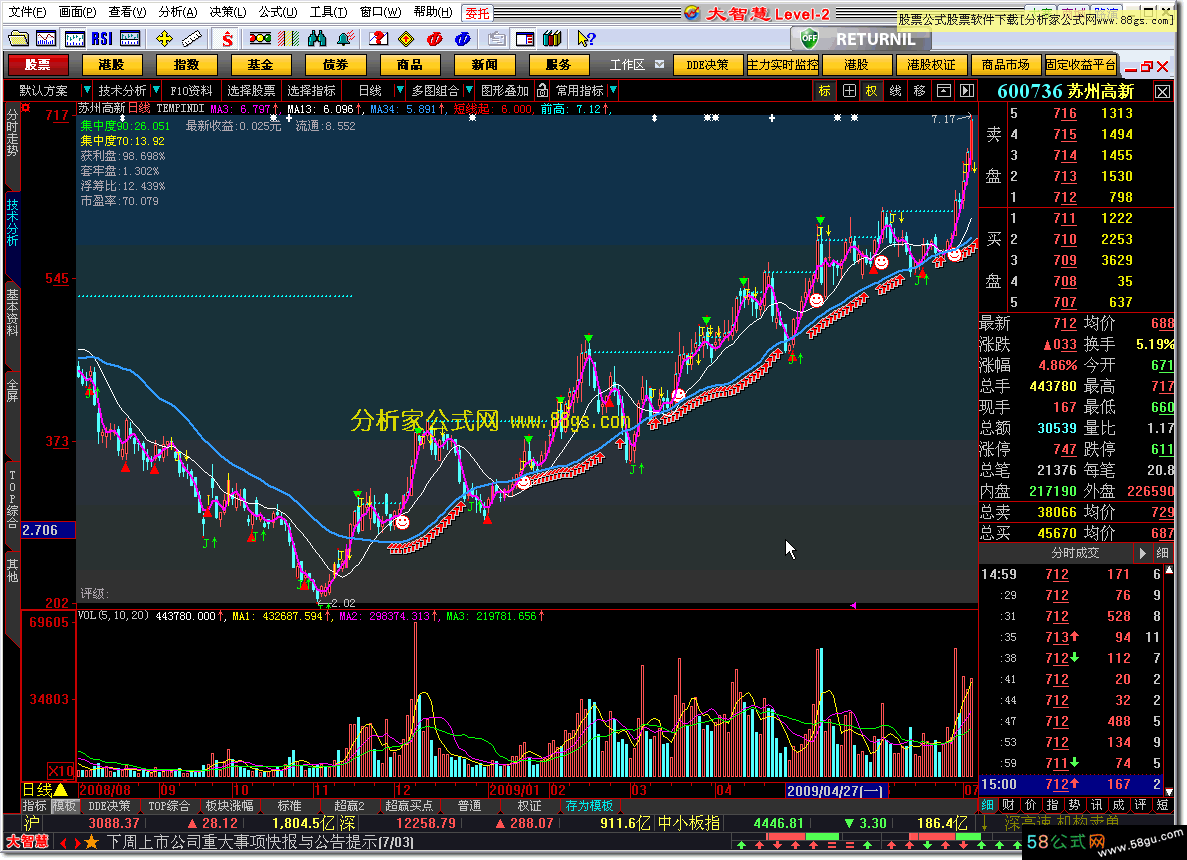Viewport: 1187px width, 860px height.
Task: Activate the cursor question-mark help icon
Action: [x=586, y=39]
